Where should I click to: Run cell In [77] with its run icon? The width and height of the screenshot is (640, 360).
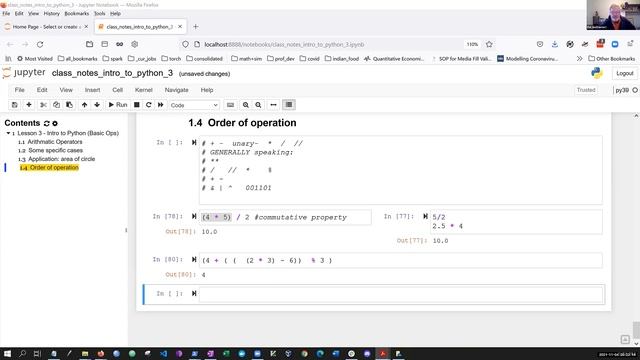[425, 216]
